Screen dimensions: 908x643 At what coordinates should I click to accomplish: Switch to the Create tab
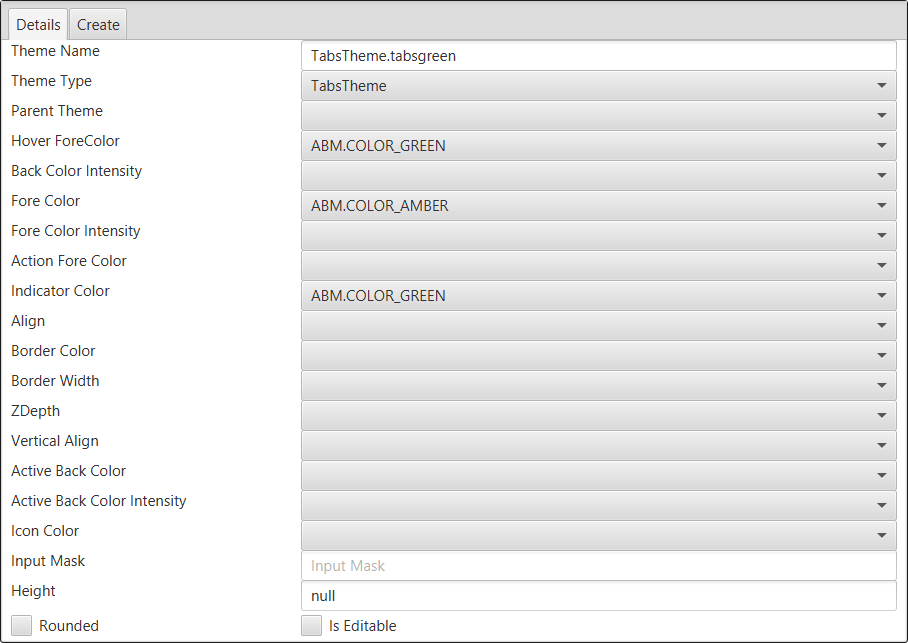(x=98, y=24)
